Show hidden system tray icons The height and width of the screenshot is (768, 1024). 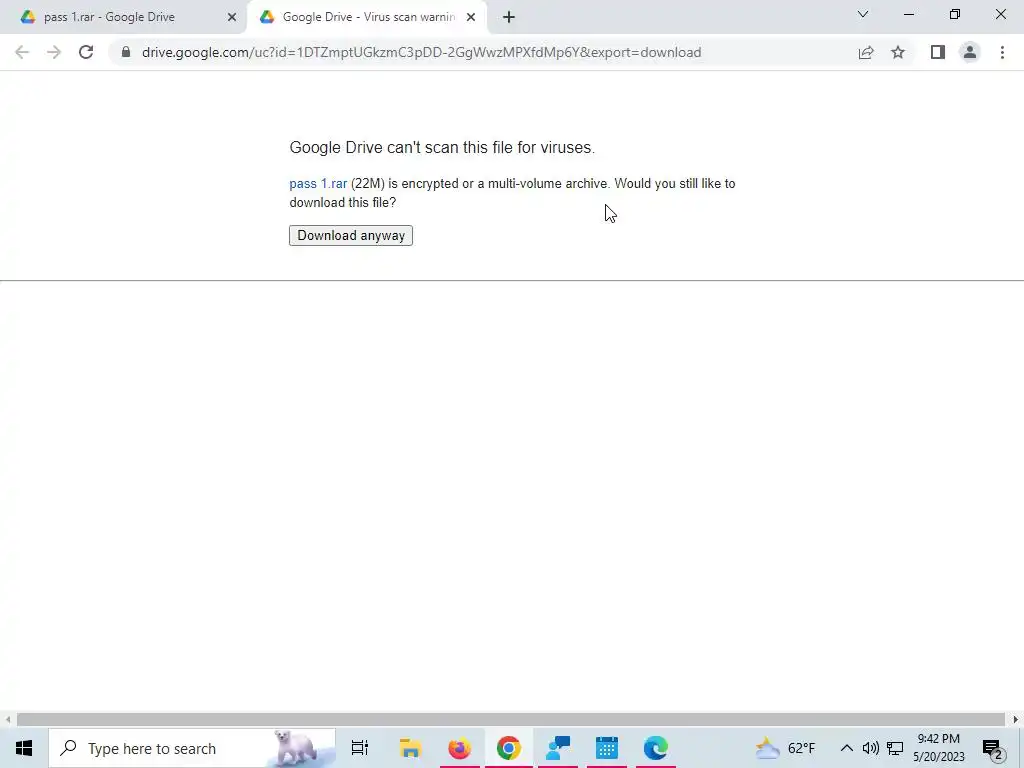click(846, 748)
